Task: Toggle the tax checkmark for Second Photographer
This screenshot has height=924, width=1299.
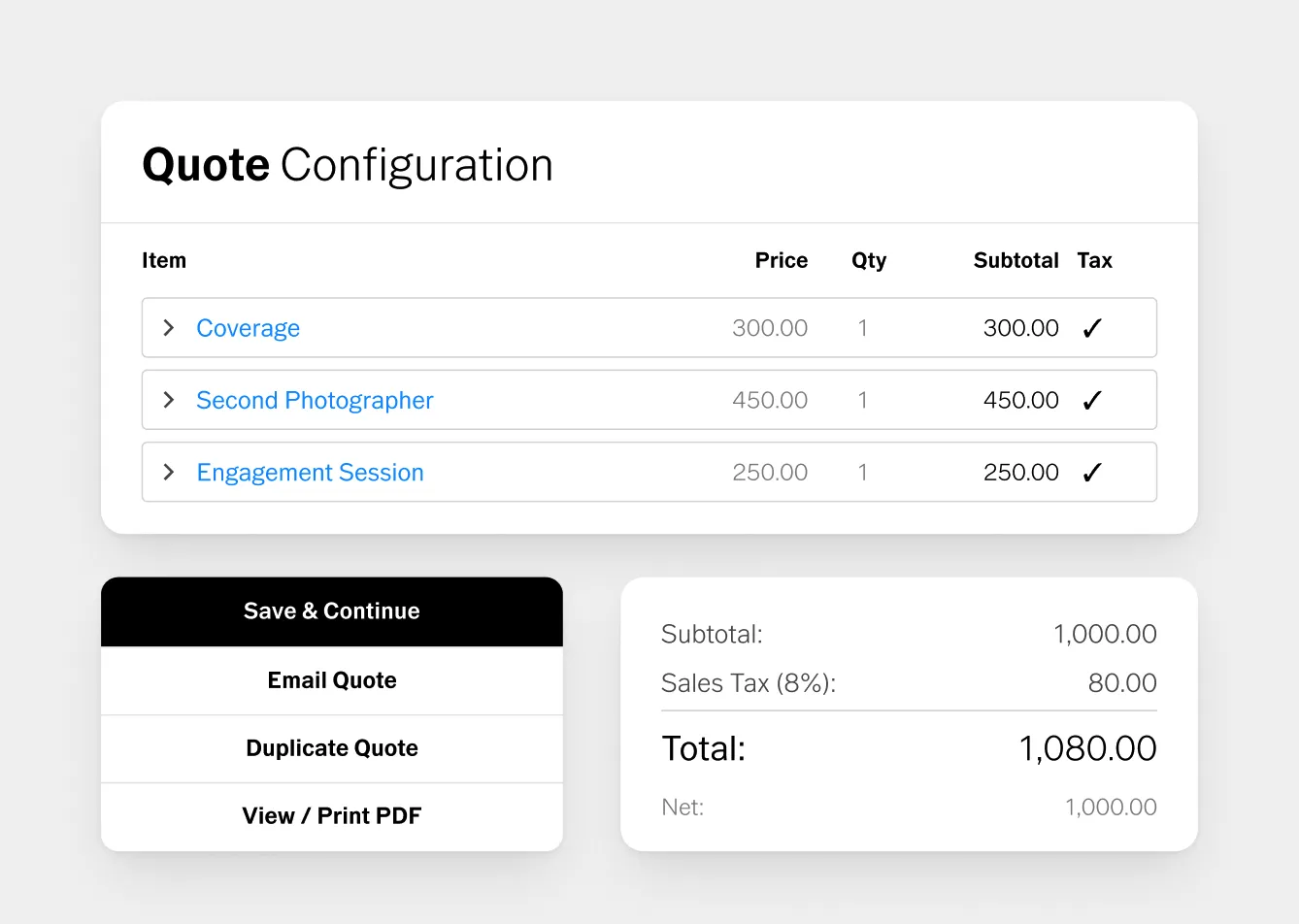Action: pos(1092,401)
